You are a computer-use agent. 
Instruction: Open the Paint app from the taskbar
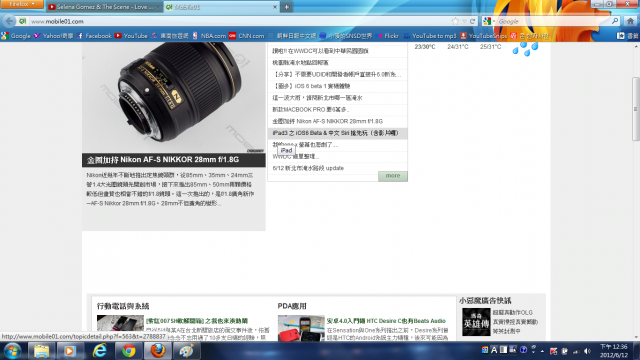187,351
